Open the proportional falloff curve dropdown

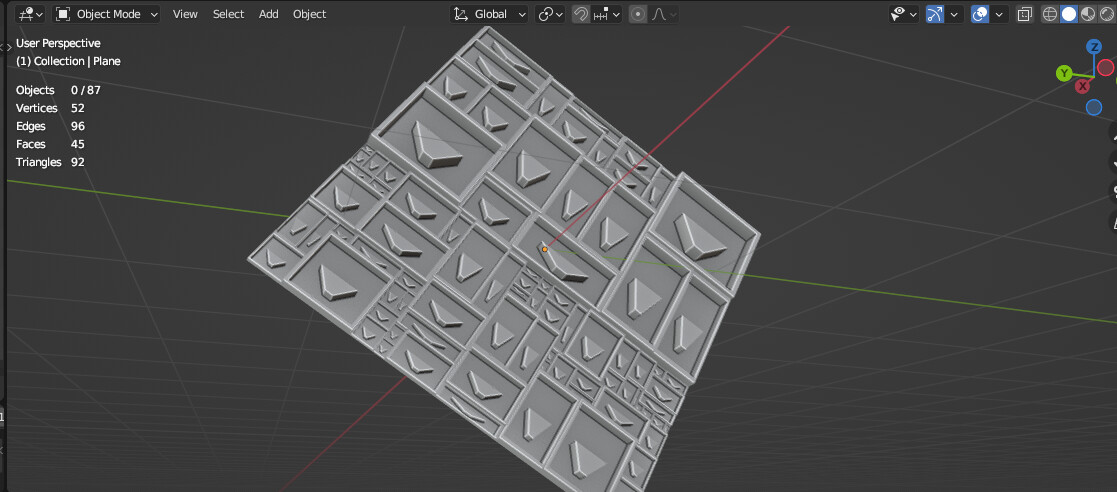tap(663, 14)
